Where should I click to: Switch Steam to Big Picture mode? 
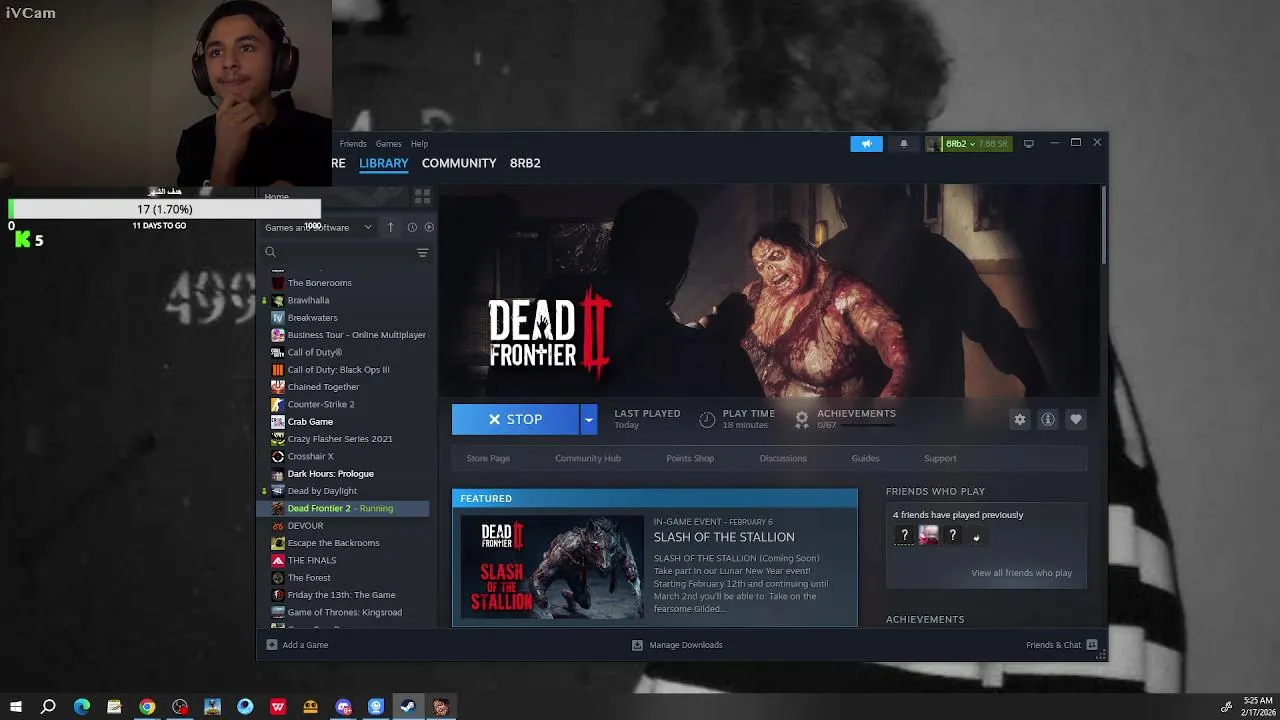pos(1028,144)
